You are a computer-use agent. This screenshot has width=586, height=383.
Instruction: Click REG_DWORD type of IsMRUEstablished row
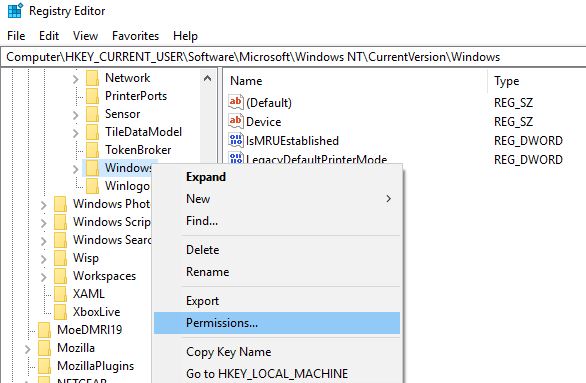(x=528, y=140)
